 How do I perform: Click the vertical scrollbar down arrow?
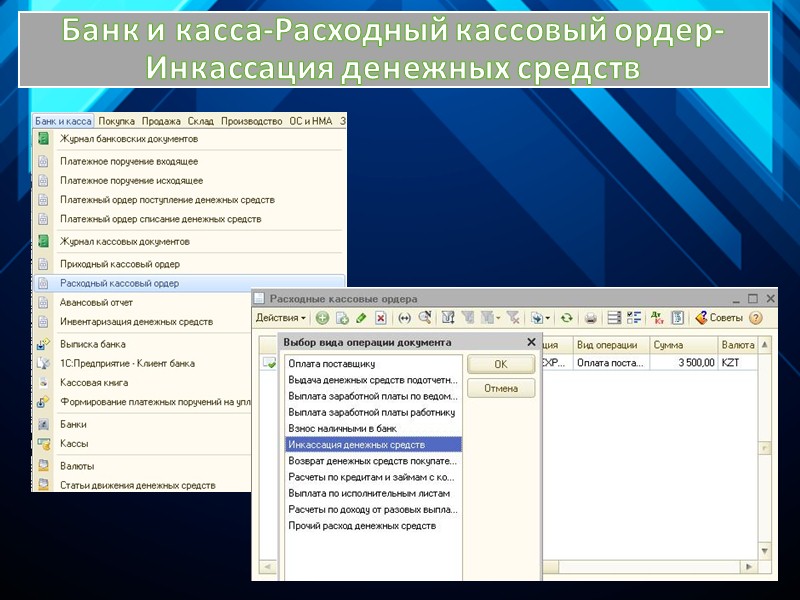pos(764,551)
